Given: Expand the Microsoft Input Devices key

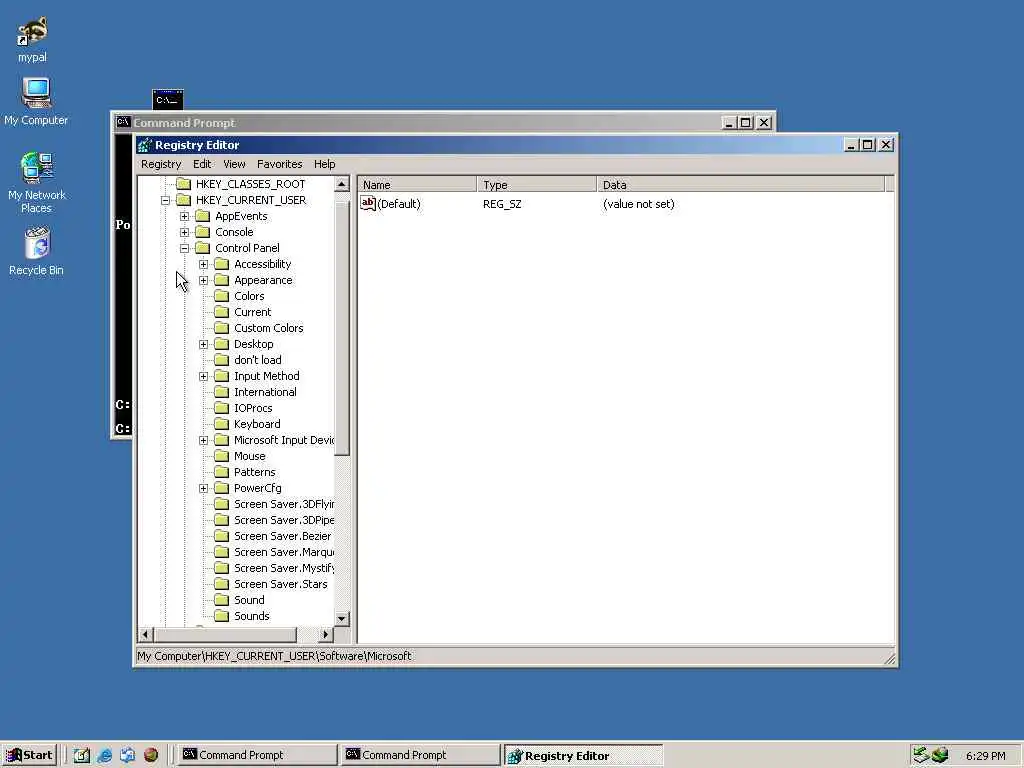Looking at the screenshot, I should (x=203, y=440).
